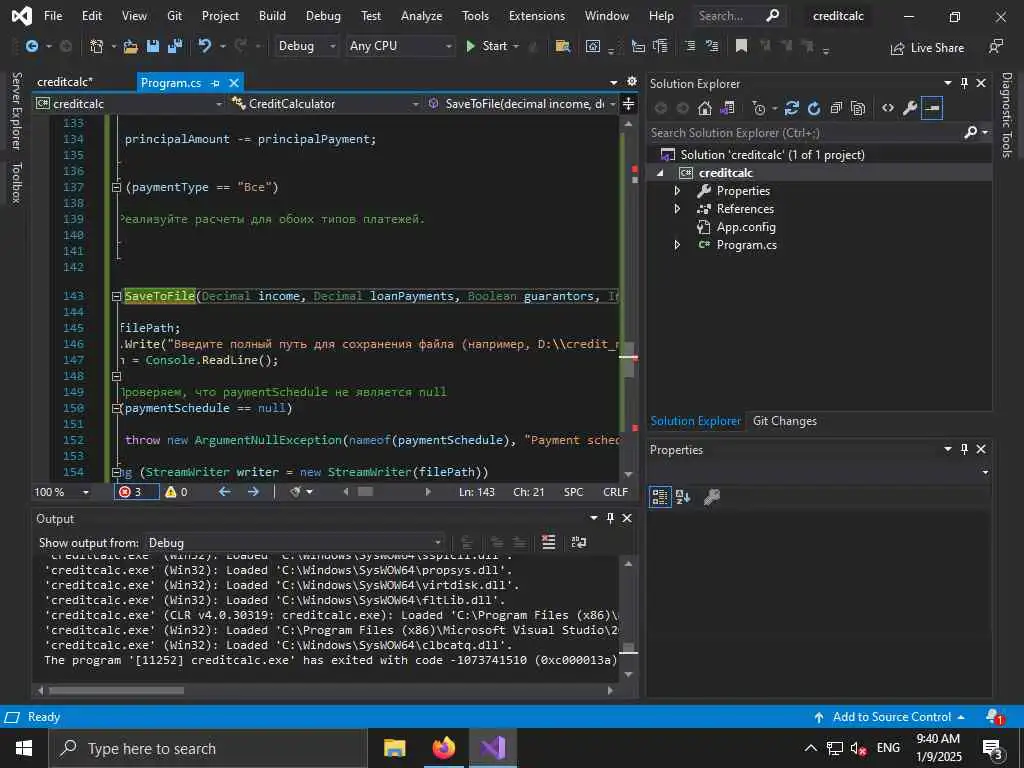Click the Find in Files icon

[x=562, y=46]
